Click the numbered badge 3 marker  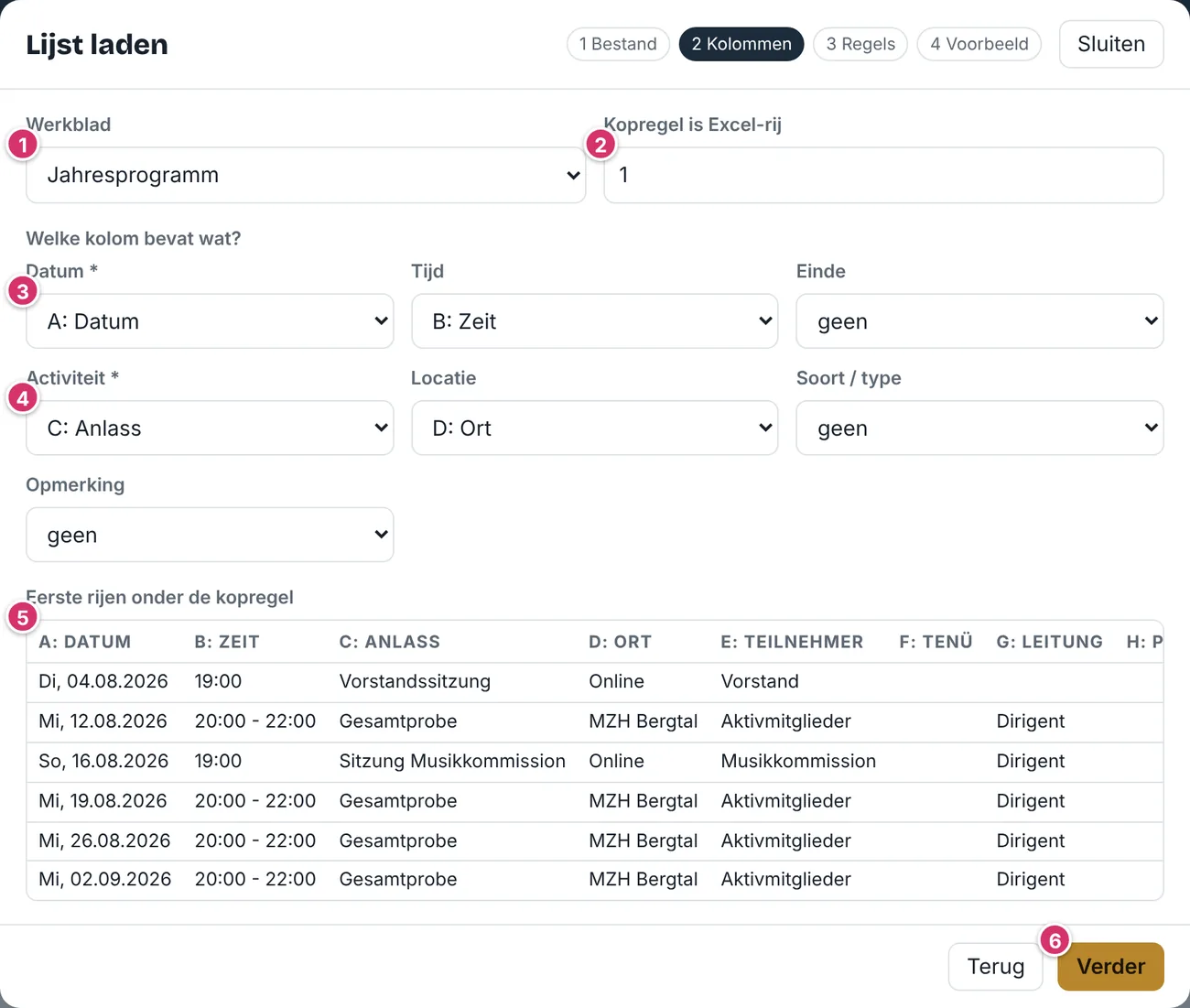(22, 292)
